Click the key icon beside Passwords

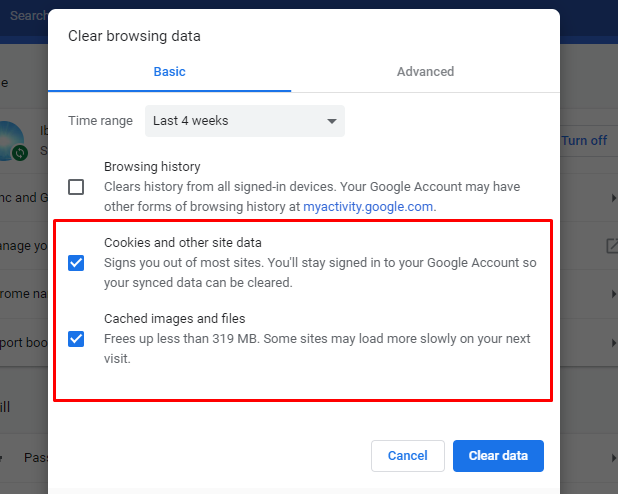pyautogui.click(x=5, y=457)
